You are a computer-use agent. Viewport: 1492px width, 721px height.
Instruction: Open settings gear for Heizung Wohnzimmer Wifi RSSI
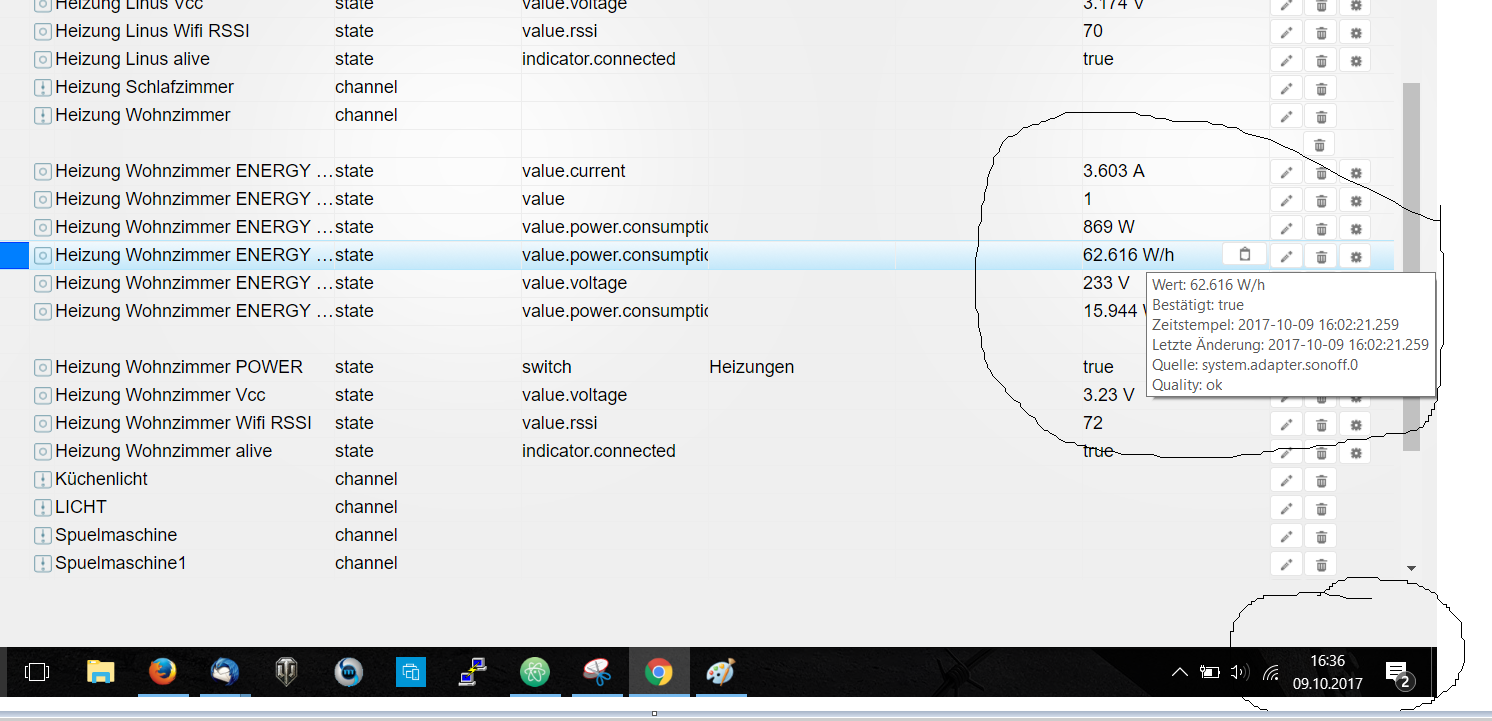click(x=1355, y=424)
